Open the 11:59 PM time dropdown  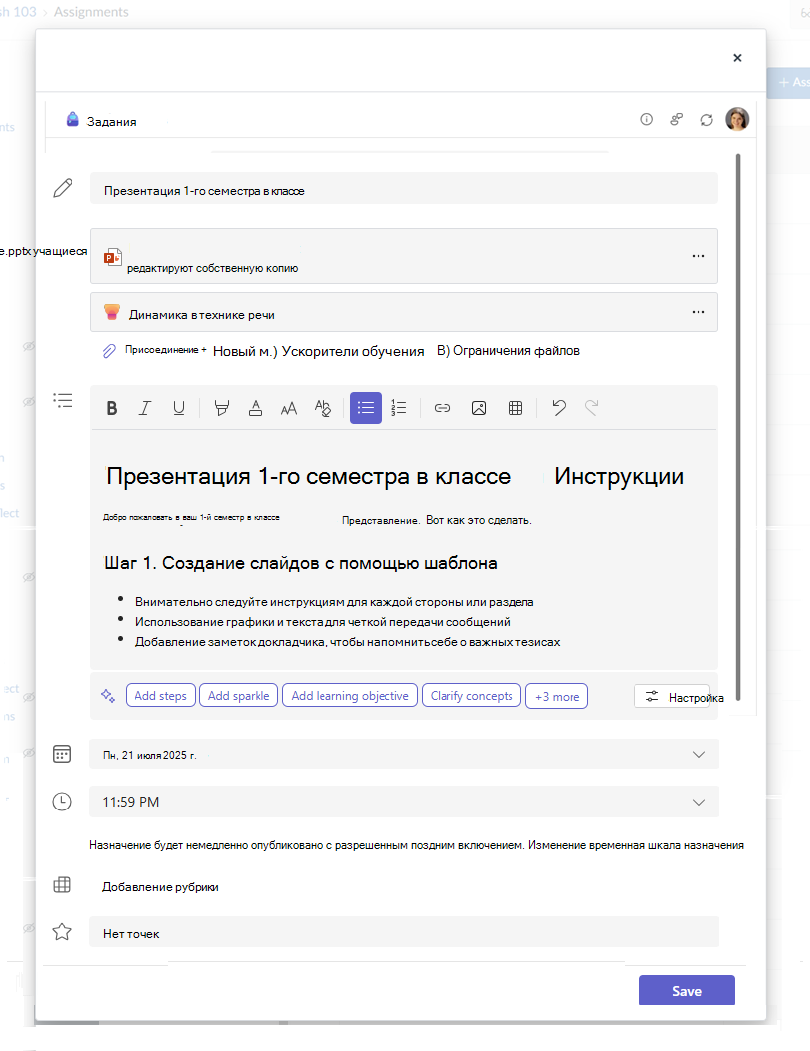[404, 802]
